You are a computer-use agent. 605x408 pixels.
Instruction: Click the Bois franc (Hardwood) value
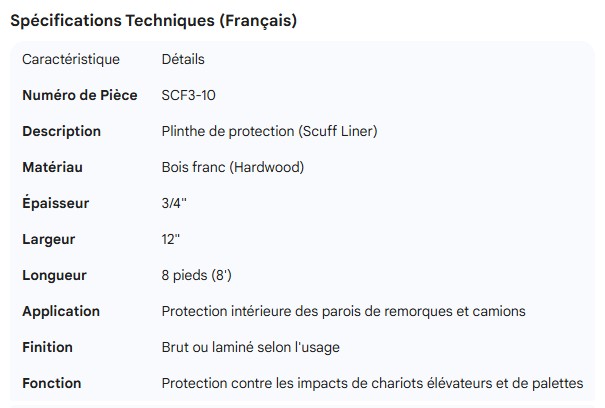click(x=232, y=167)
